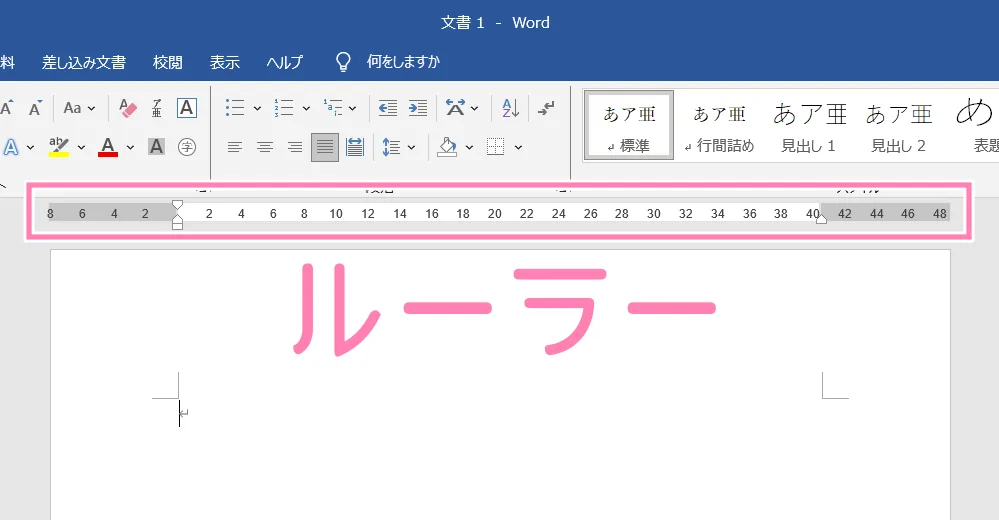Click the phonetic guide ruby icon

point(157,108)
